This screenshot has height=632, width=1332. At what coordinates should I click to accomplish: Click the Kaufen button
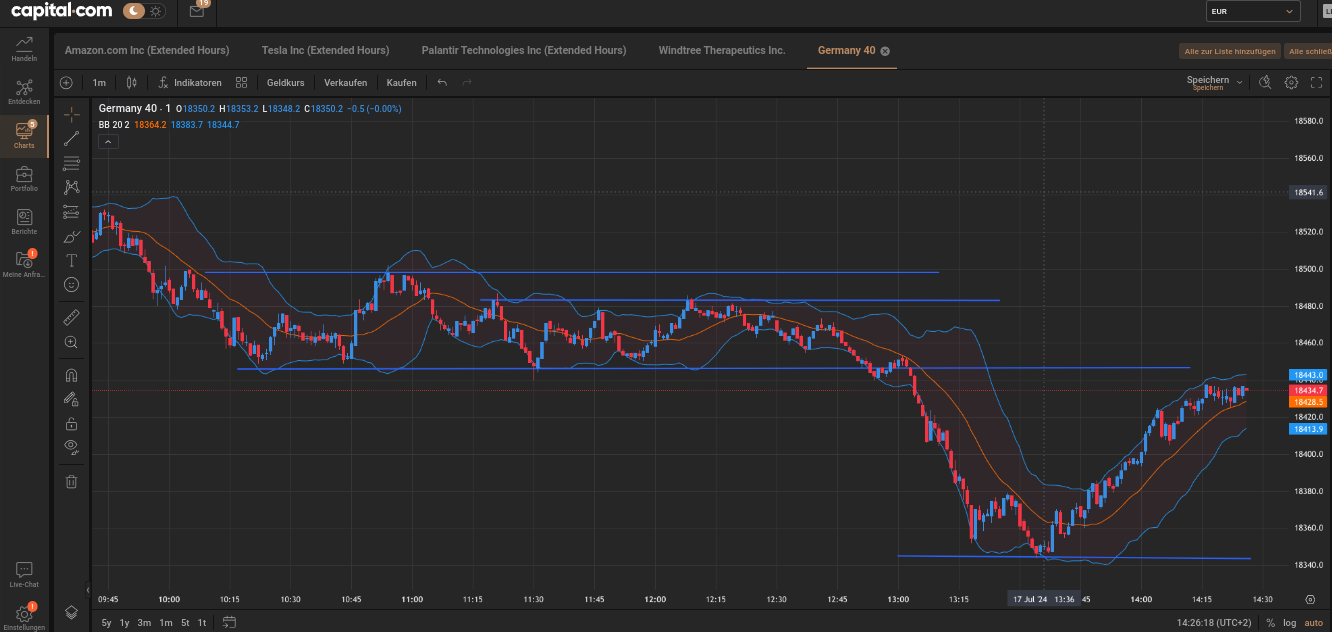pos(401,83)
